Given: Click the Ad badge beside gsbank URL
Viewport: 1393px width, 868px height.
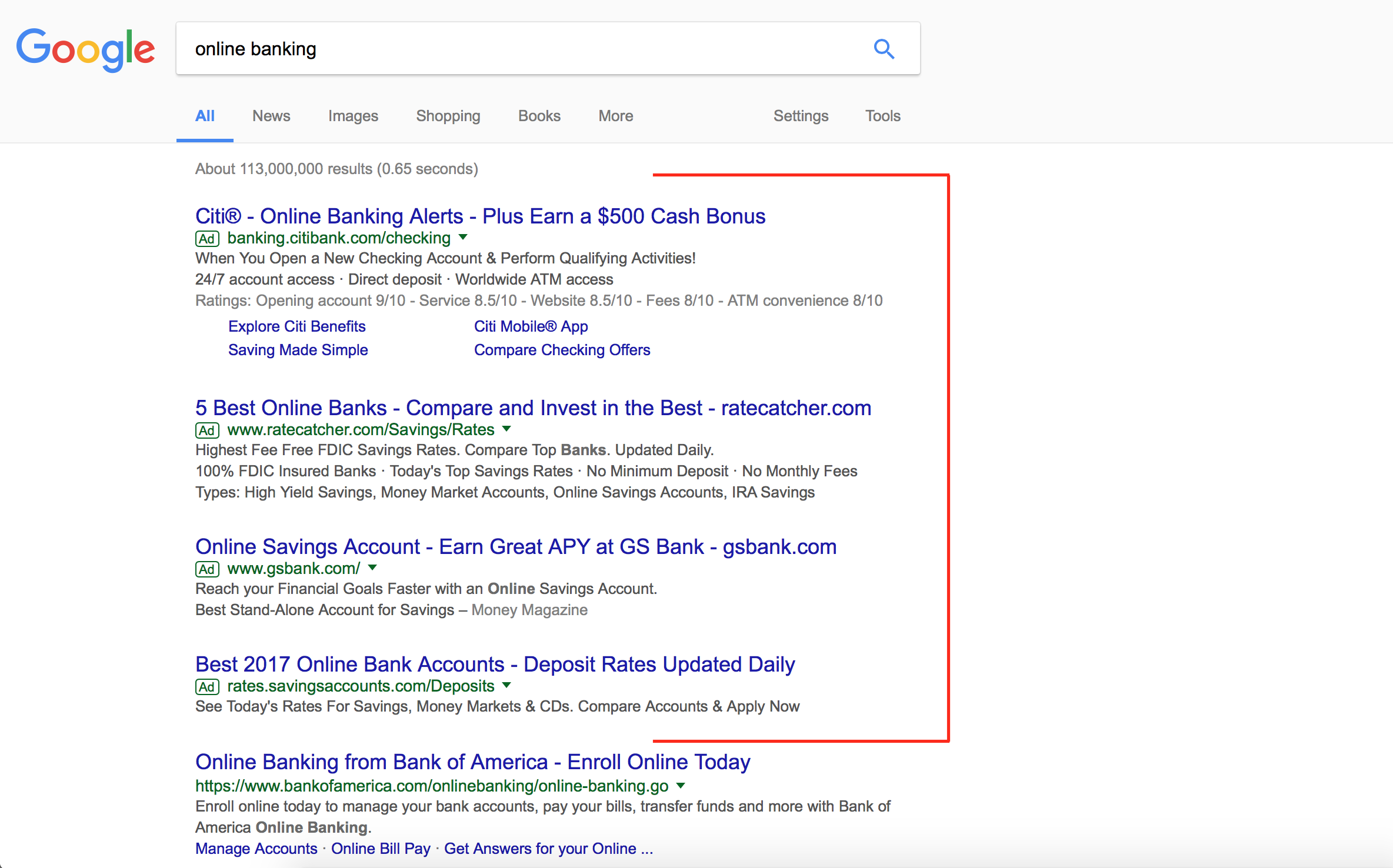Looking at the screenshot, I should [x=207, y=569].
